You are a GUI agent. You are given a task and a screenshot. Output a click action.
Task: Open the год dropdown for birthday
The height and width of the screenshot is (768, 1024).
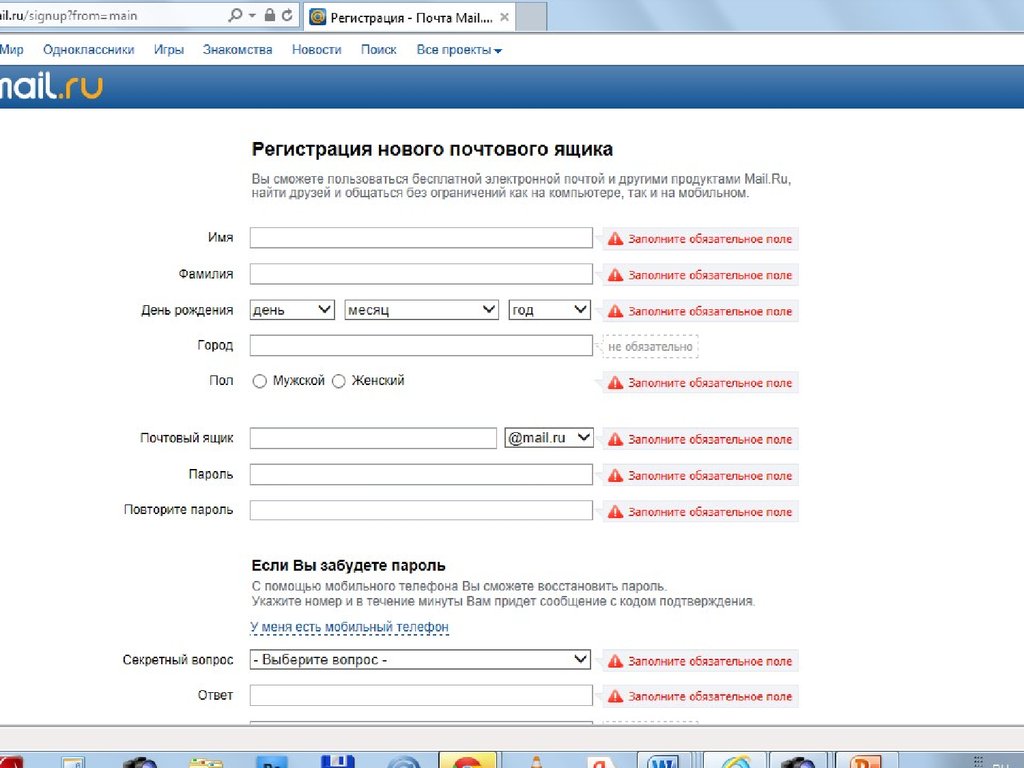coord(549,310)
